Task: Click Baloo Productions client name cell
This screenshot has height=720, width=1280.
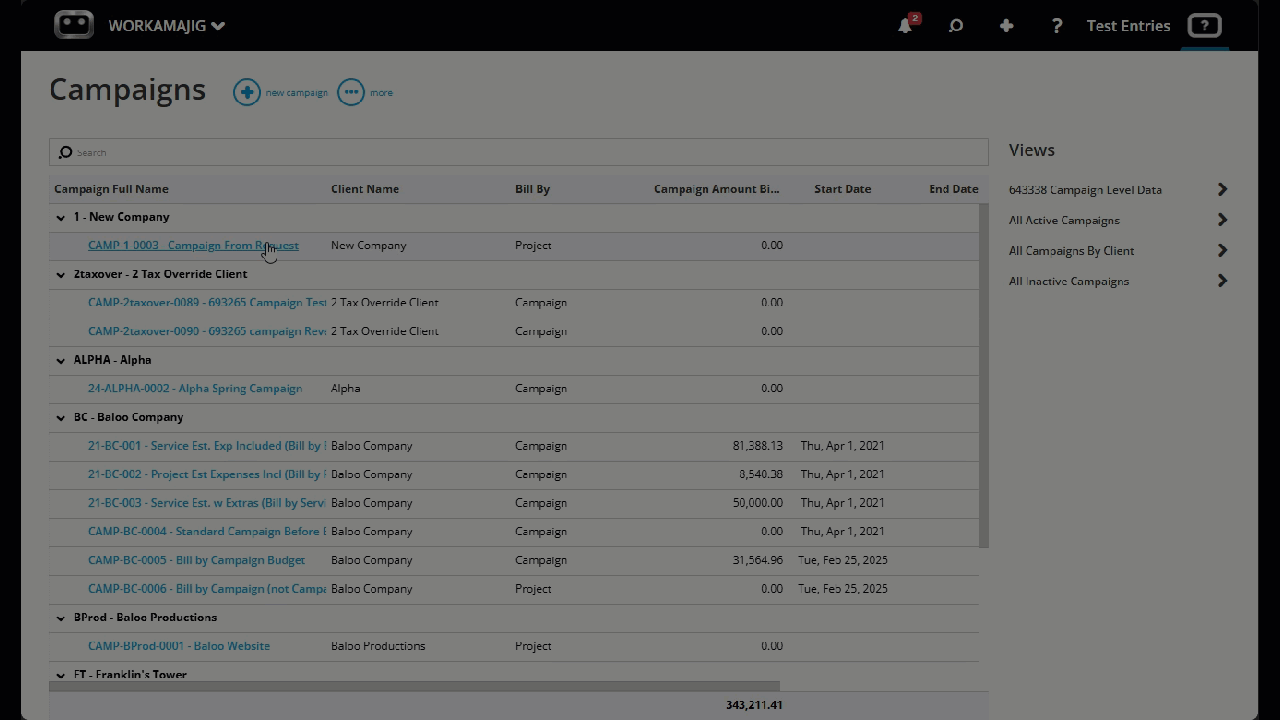Action: pyautogui.click(x=378, y=646)
